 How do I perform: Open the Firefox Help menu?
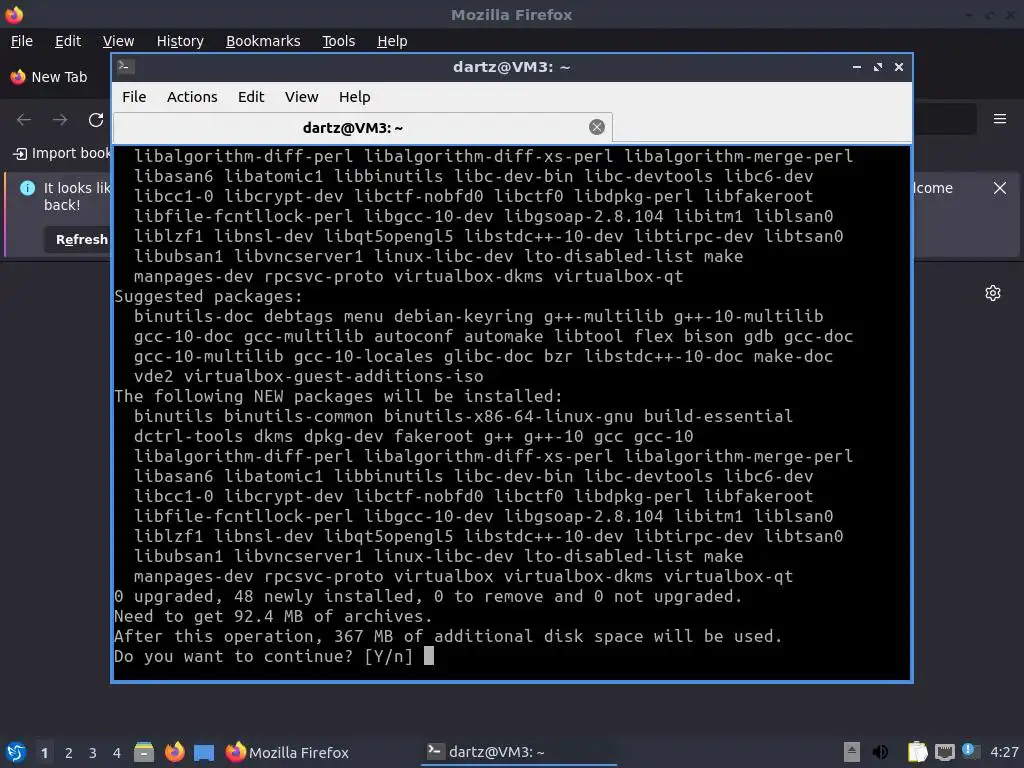point(392,41)
